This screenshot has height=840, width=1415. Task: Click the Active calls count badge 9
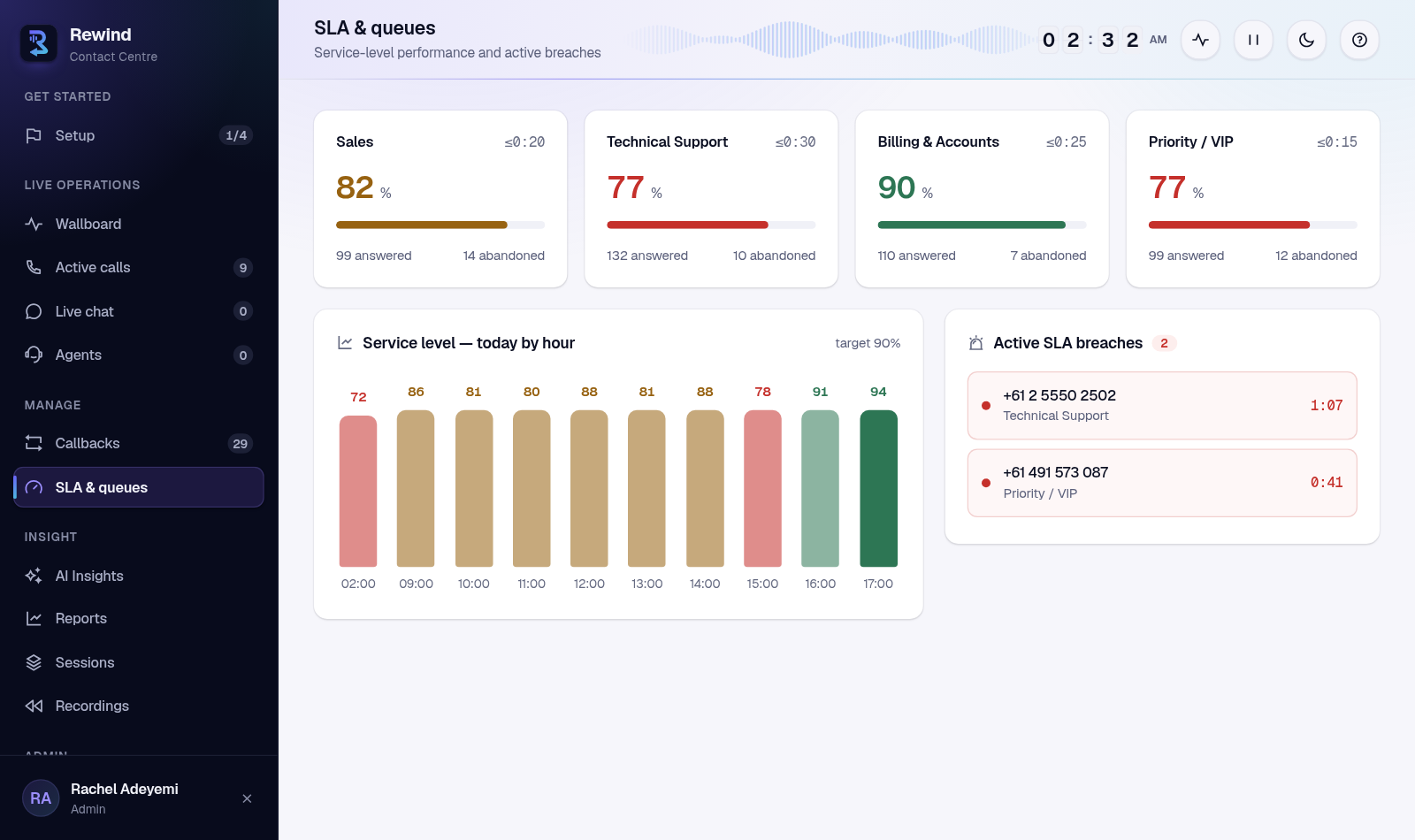(x=243, y=267)
